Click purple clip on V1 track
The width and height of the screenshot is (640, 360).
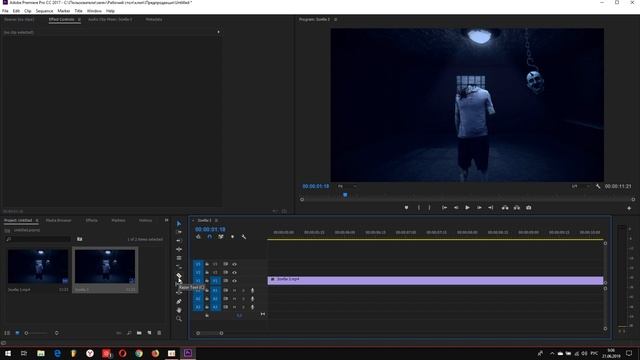tap(435, 280)
